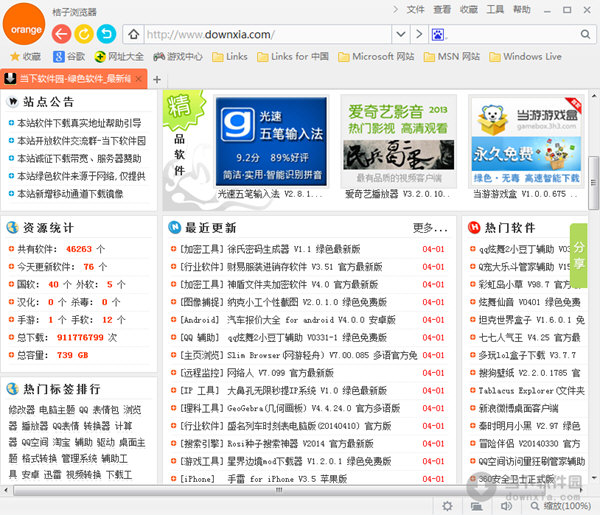Image resolution: width=600 pixels, height=515 pixels.
Task: Open the 收藏 menu
Action: [x=468, y=10]
